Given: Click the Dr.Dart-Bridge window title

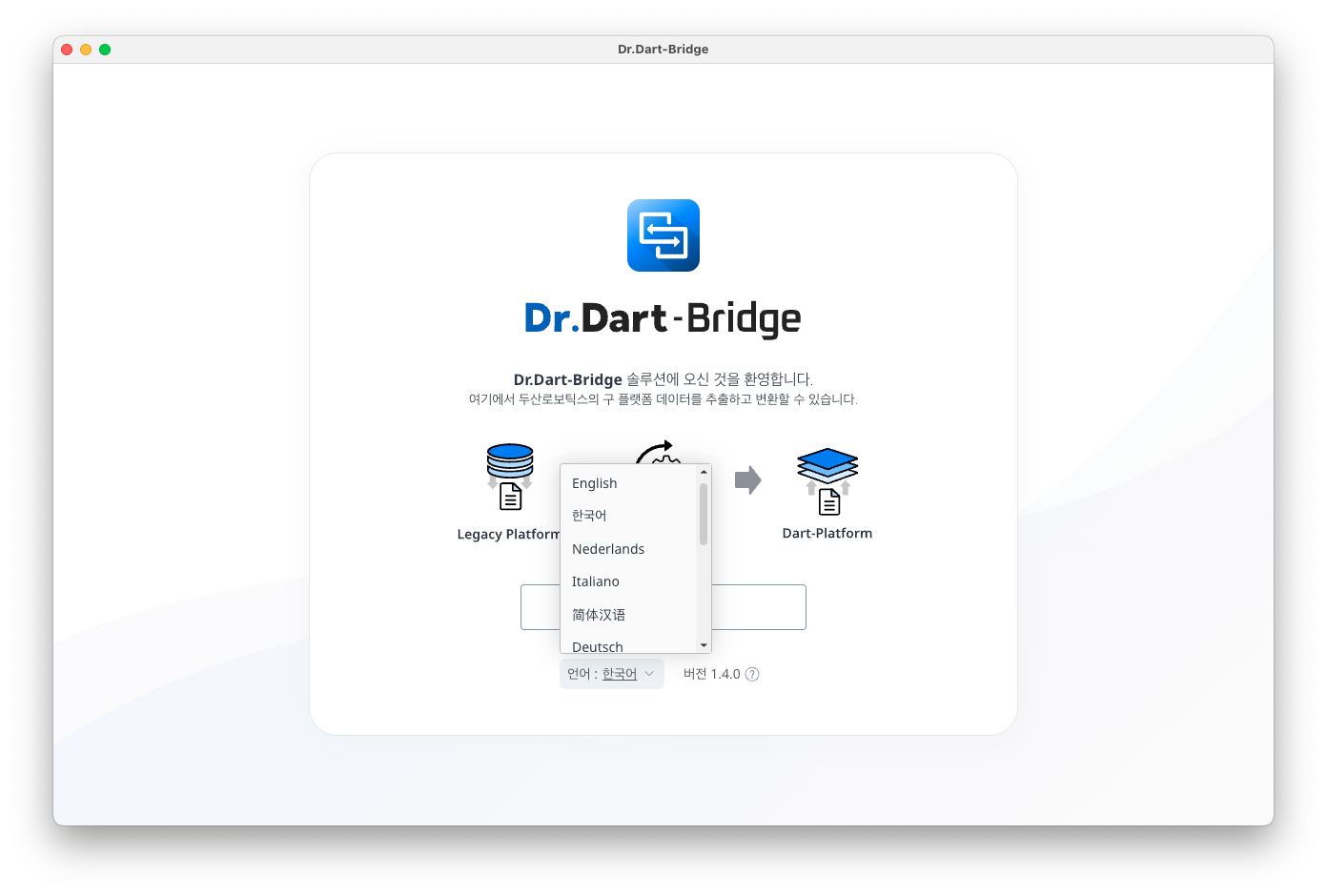Looking at the screenshot, I should pyautogui.click(x=663, y=50).
